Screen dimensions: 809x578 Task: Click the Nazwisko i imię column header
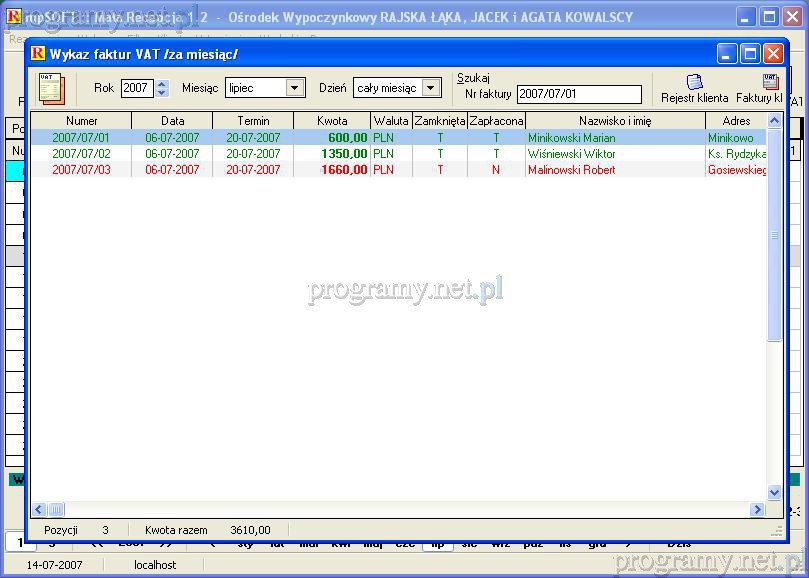(614, 121)
